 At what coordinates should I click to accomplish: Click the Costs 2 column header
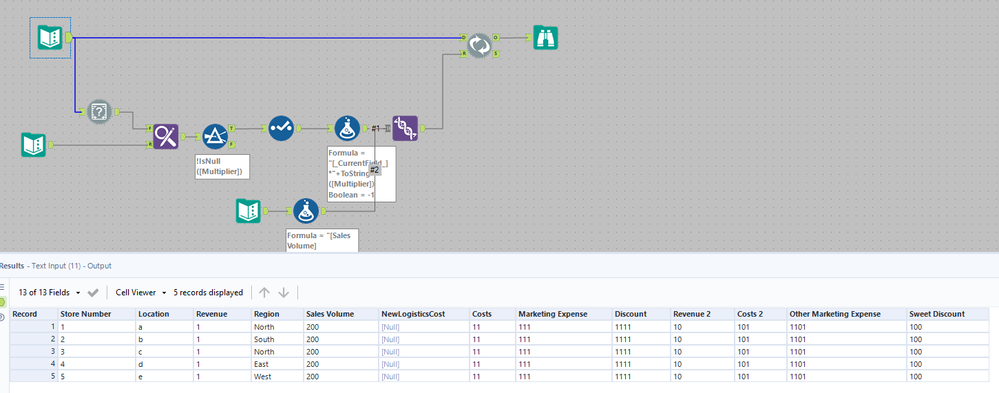[760, 314]
